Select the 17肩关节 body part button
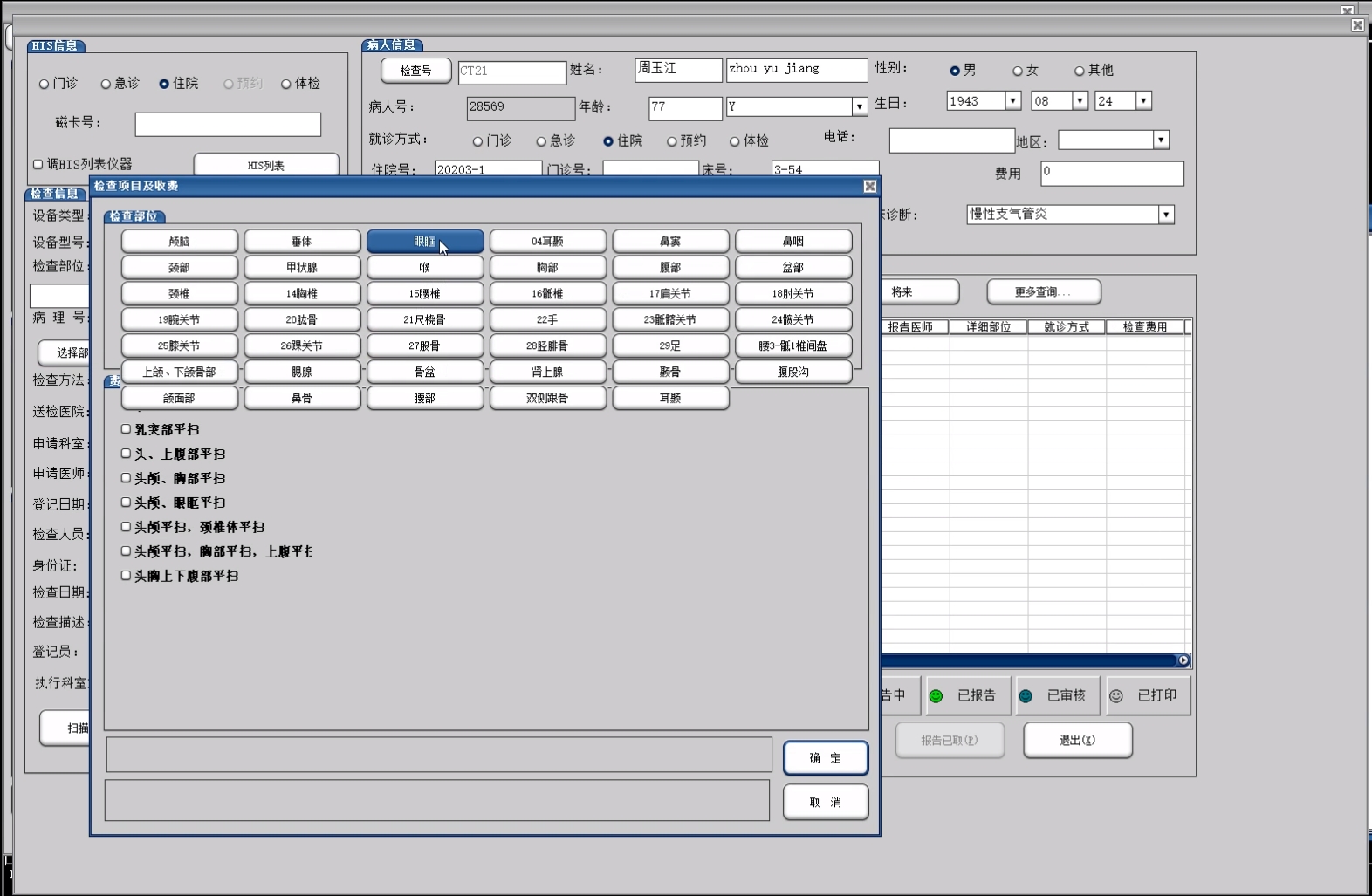This screenshot has width=1372, height=896. click(670, 294)
